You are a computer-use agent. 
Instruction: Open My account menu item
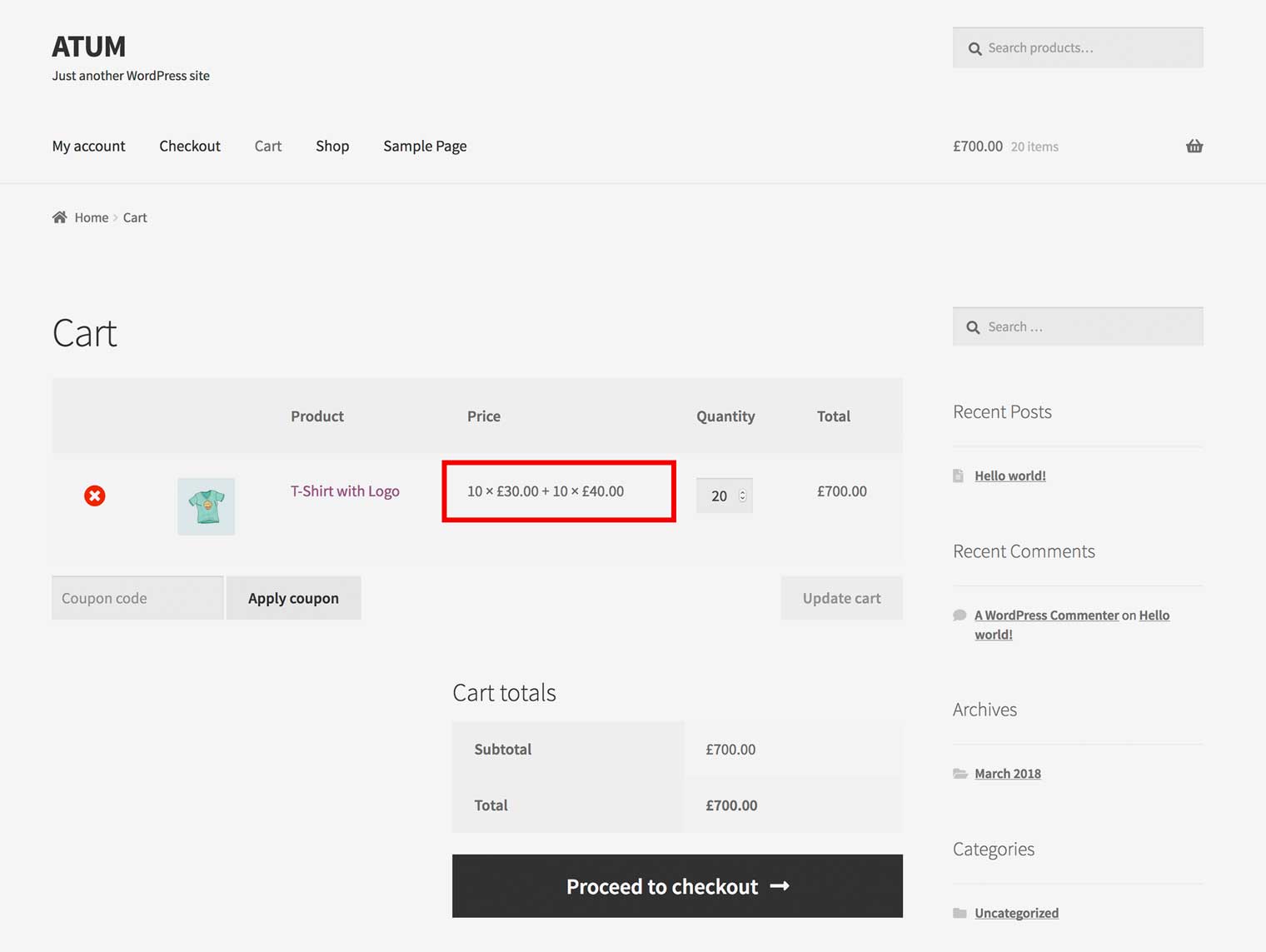click(x=88, y=147)
